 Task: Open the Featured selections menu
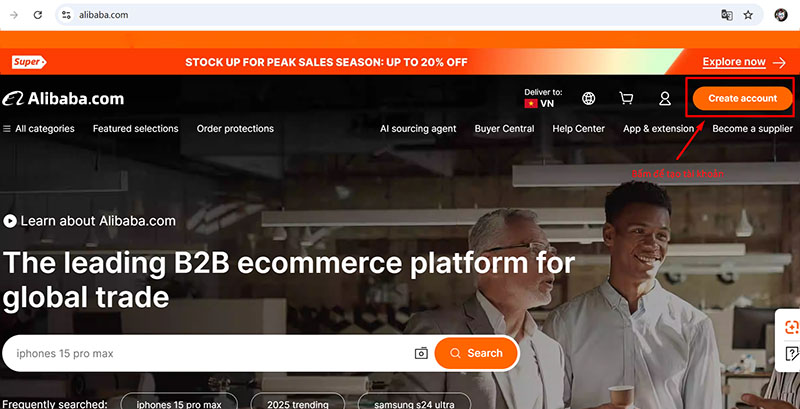(136, 129)
